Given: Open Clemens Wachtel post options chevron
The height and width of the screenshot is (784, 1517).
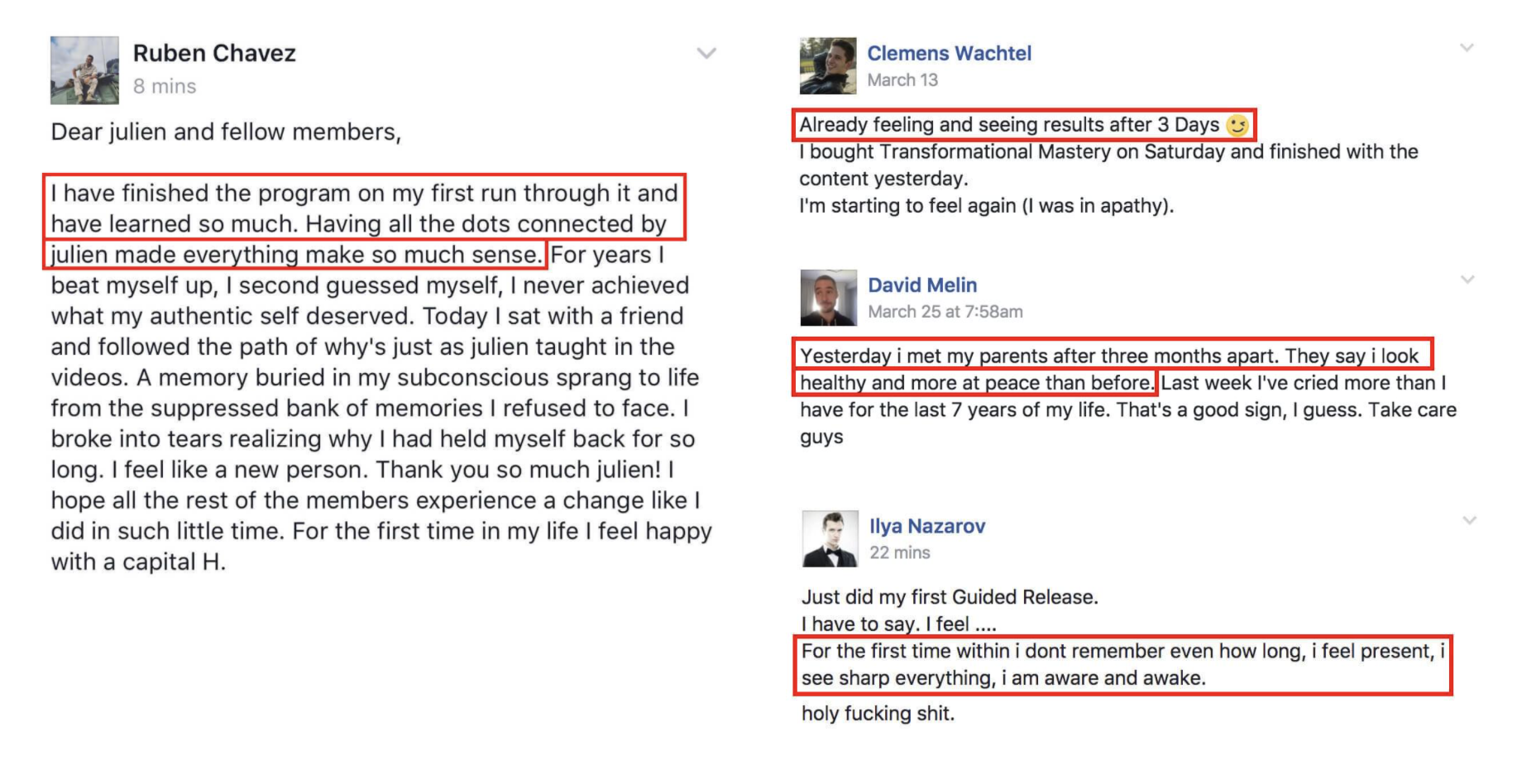Looking at the screenshot, I should pyautogui.click(x=1467, y=48).
